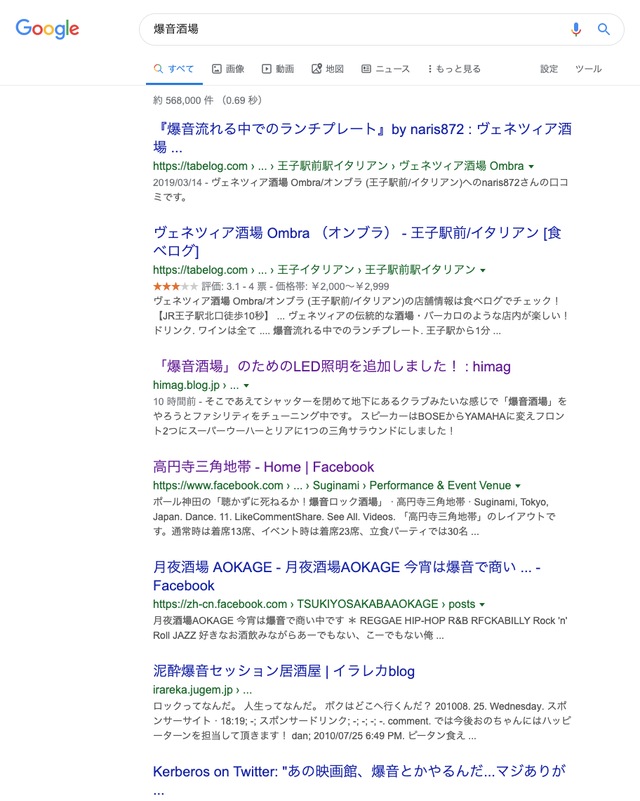Open 設定 options

[x=549, y=69]
